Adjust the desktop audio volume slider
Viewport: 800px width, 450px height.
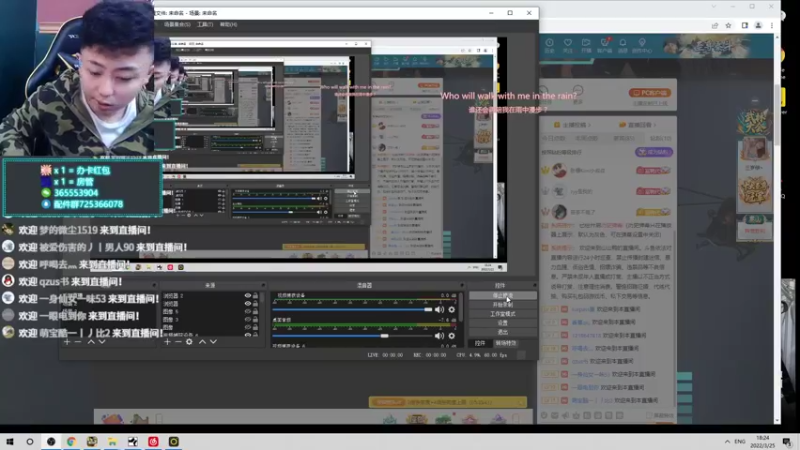click(x=352, y=336)
